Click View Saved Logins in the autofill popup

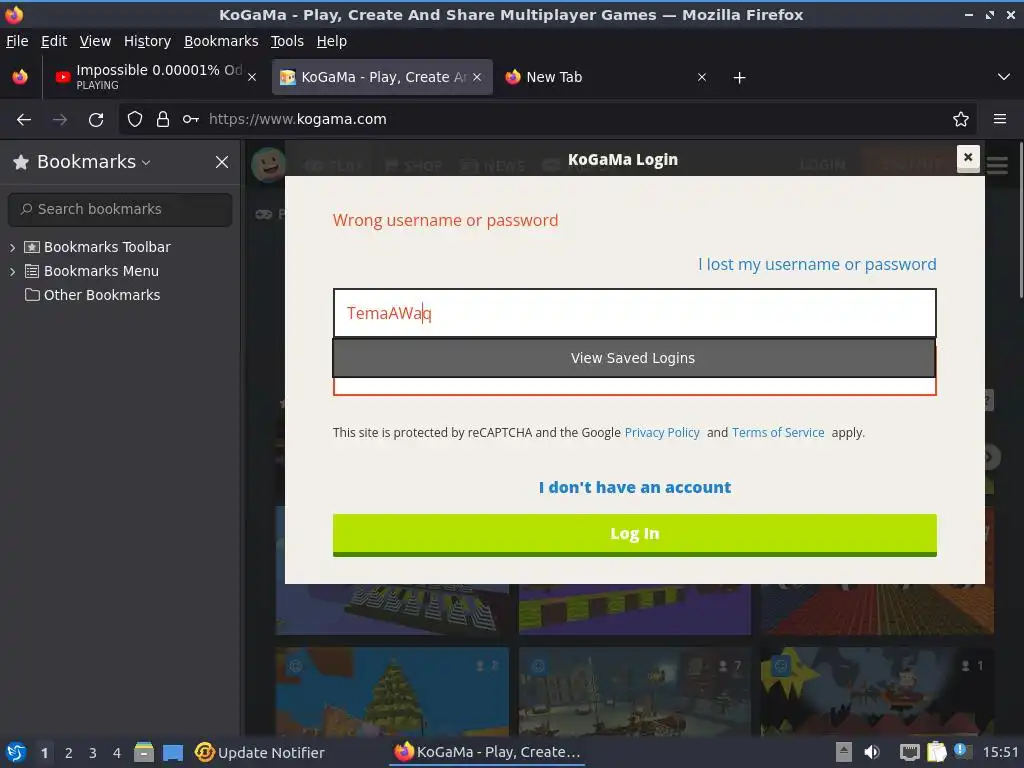click(634, 358)
